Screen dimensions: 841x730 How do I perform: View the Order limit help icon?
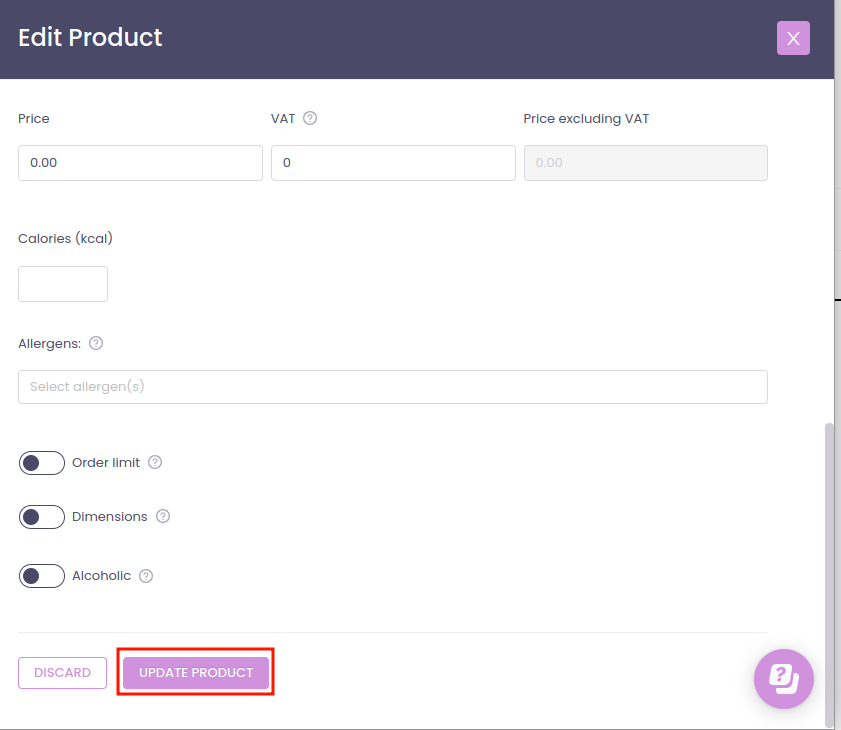tap(155, 462)
